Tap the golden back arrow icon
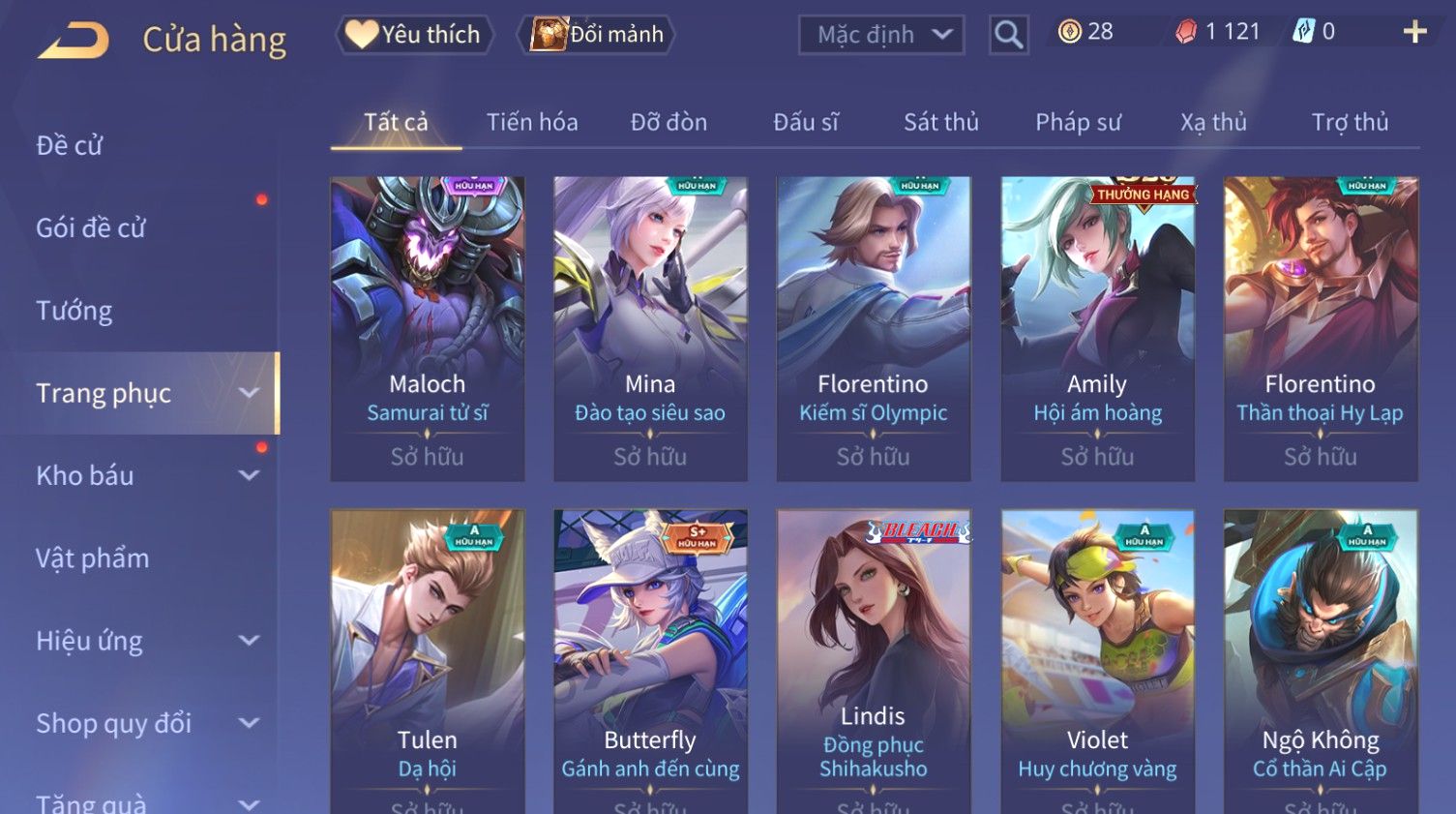The width and height of the screenshot is (1456, 814). tap(74, 41)
